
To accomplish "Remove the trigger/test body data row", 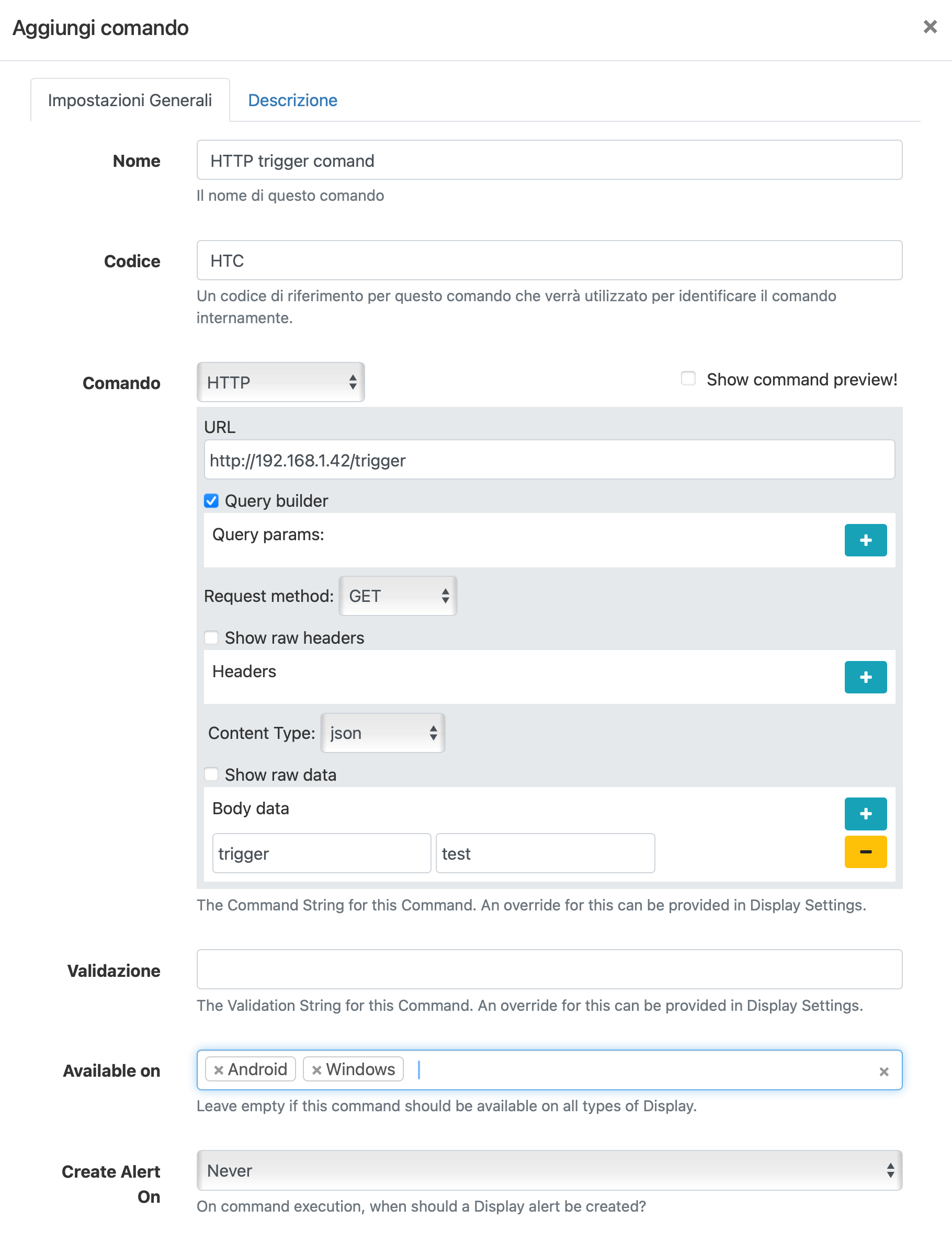I will pos(865,852).
